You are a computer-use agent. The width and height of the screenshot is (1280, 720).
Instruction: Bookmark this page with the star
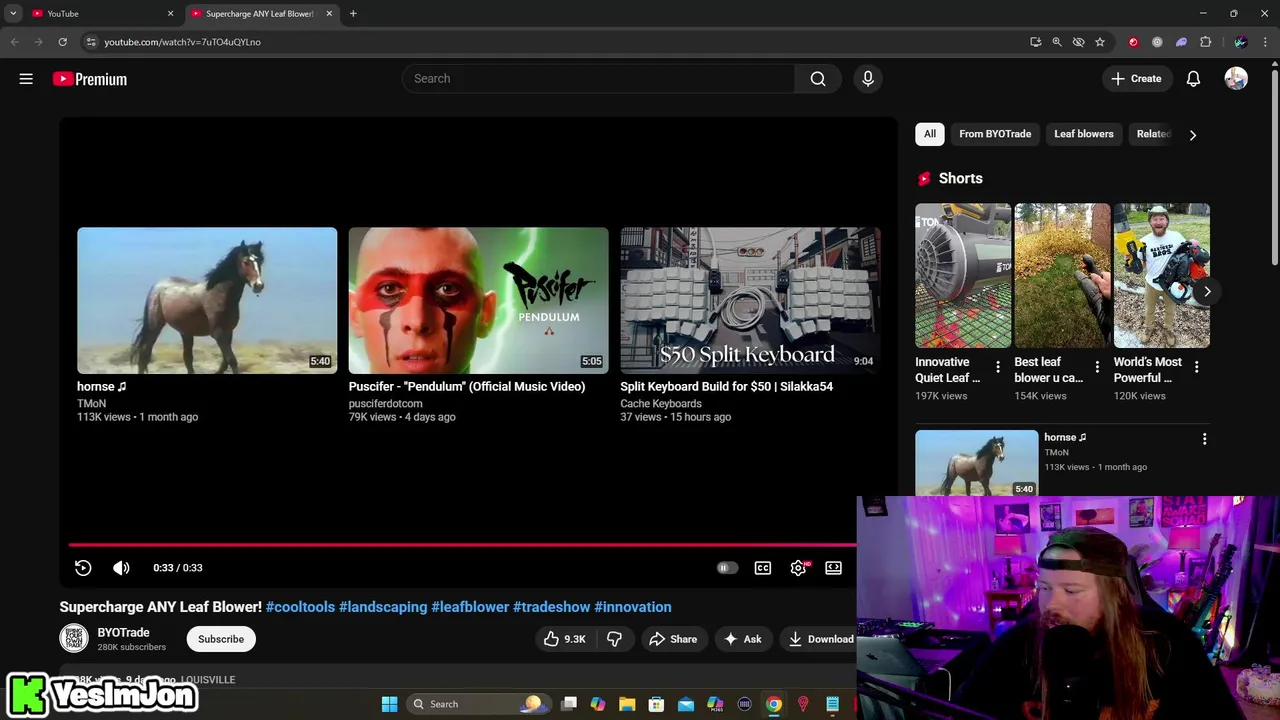coord(1100,42)
